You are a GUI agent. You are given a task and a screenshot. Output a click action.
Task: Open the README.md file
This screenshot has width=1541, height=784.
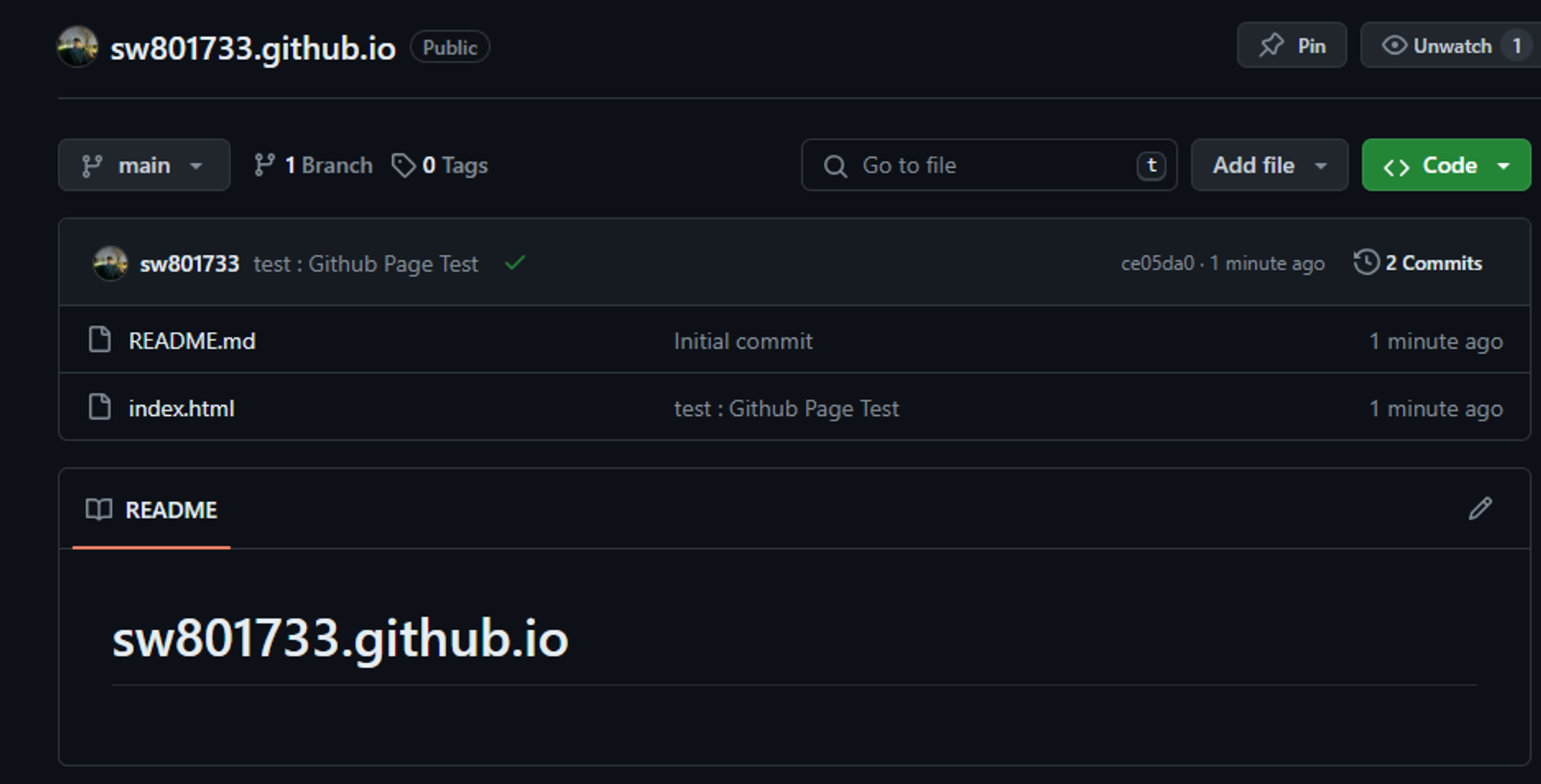[x=192, y=340]
